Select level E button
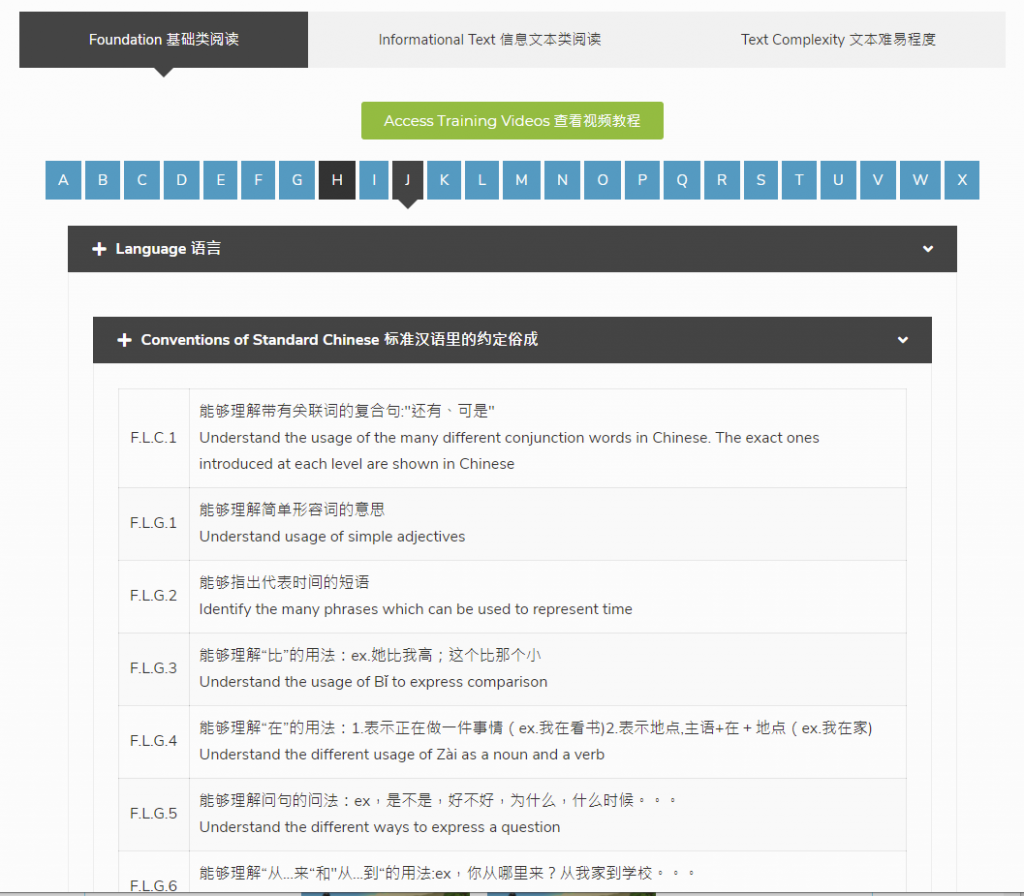 pos(221,180)
